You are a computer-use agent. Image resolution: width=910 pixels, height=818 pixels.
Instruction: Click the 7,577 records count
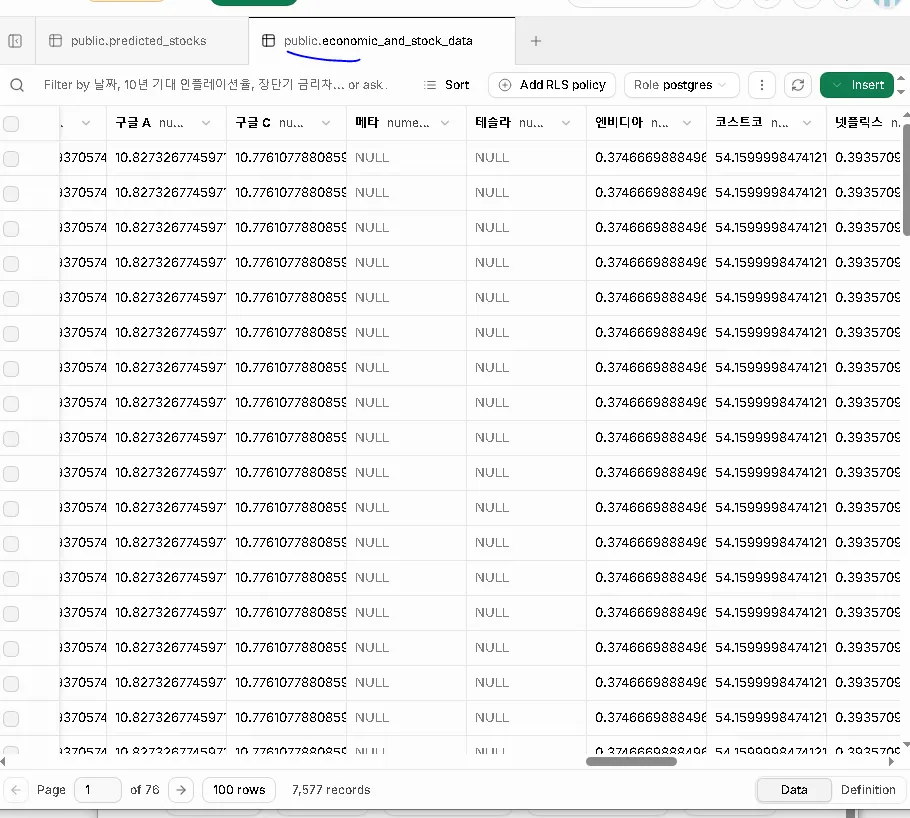(x=331, y=790)
